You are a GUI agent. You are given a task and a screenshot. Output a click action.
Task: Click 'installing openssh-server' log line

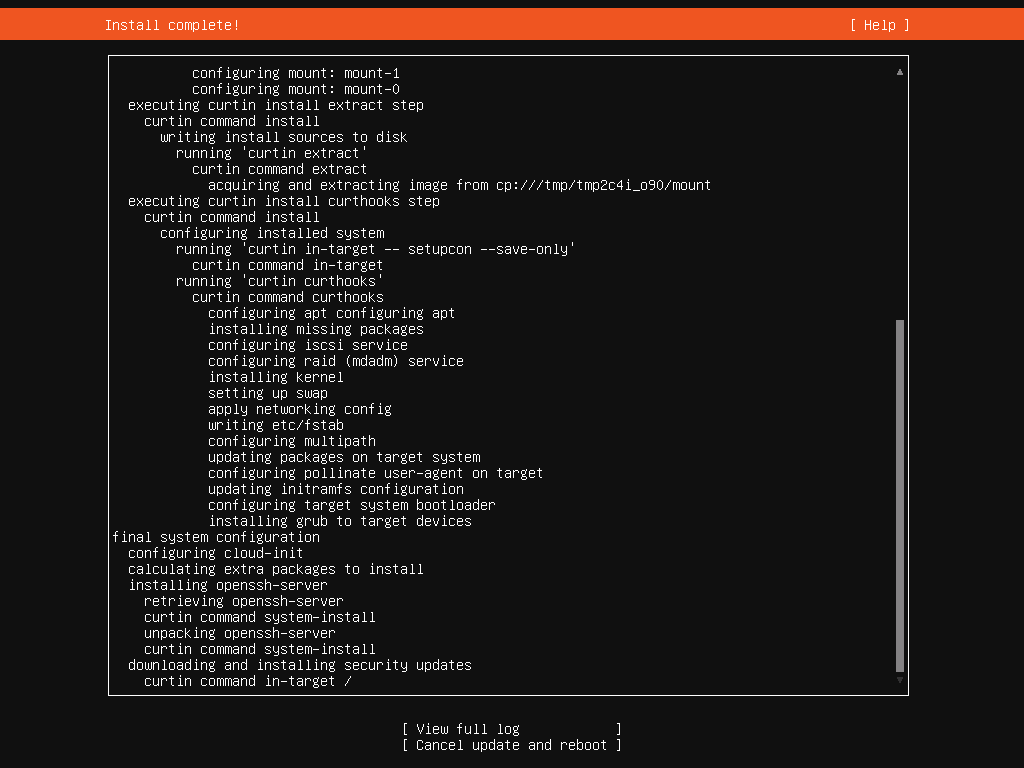tap(228, 585)
